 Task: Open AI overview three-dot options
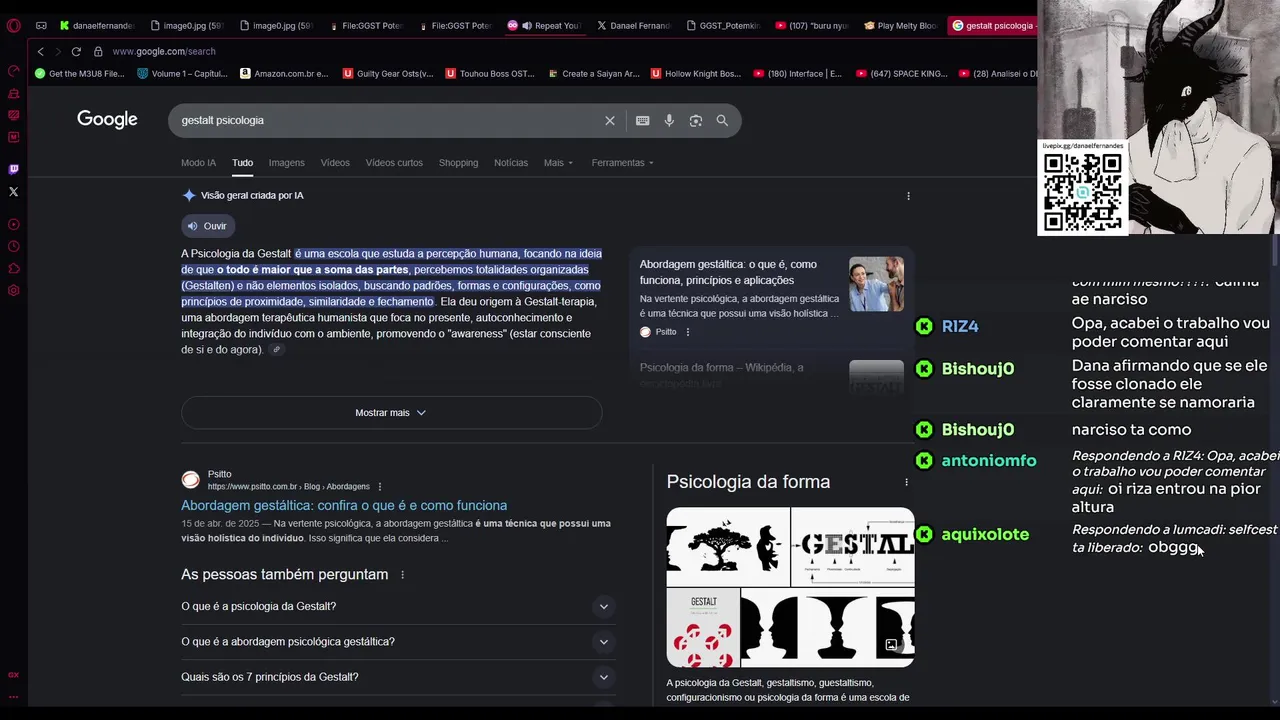click(908, 196)
